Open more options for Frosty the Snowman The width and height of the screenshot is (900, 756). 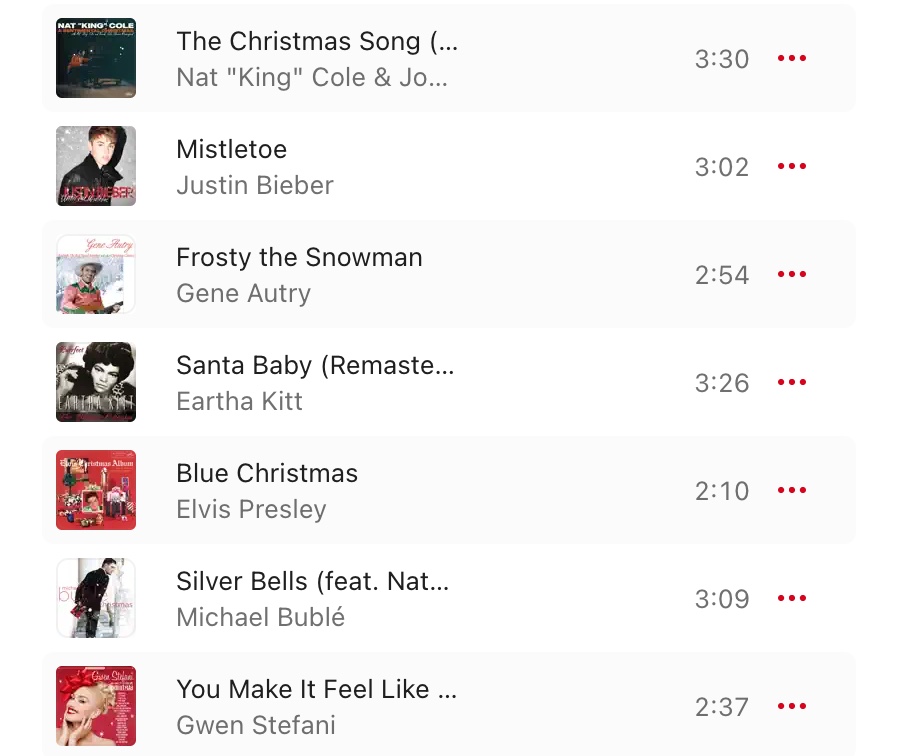pos(792,274)
